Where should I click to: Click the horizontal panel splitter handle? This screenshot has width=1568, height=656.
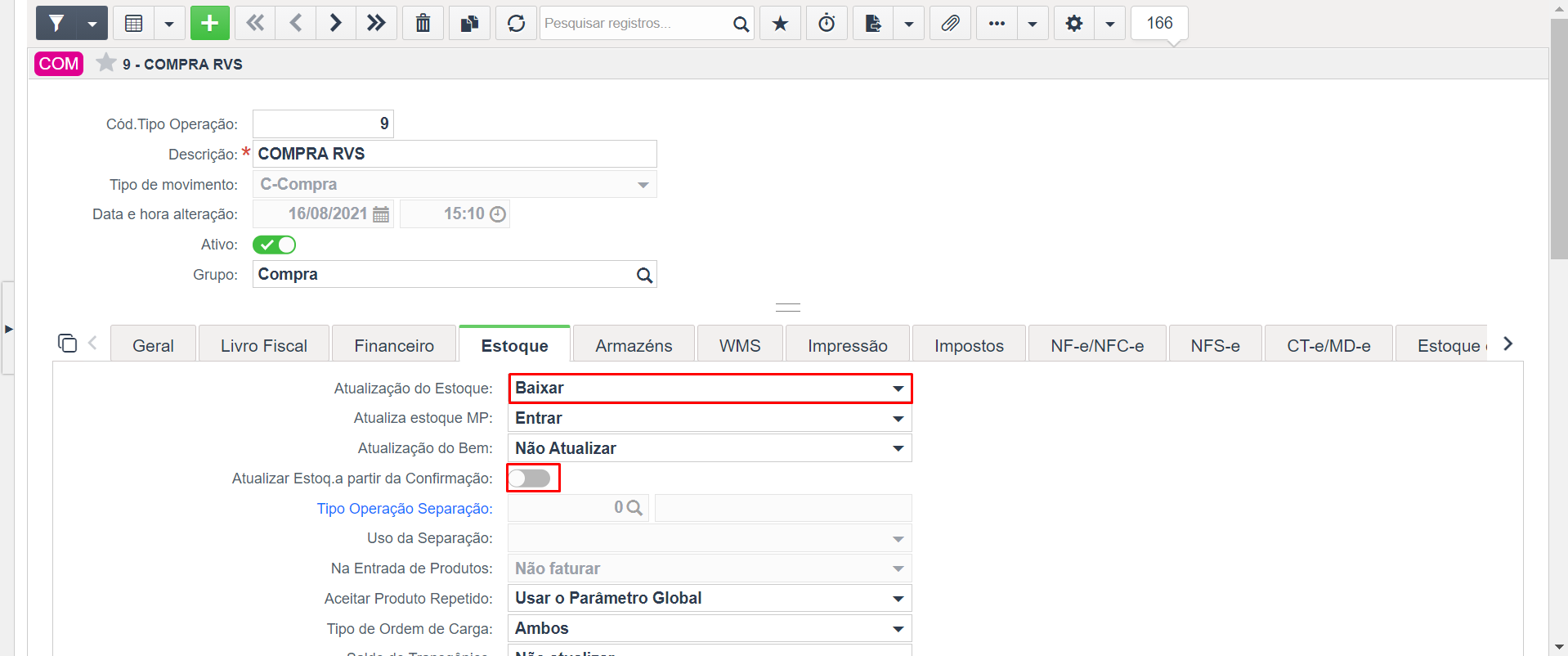[x=787, y=308]
